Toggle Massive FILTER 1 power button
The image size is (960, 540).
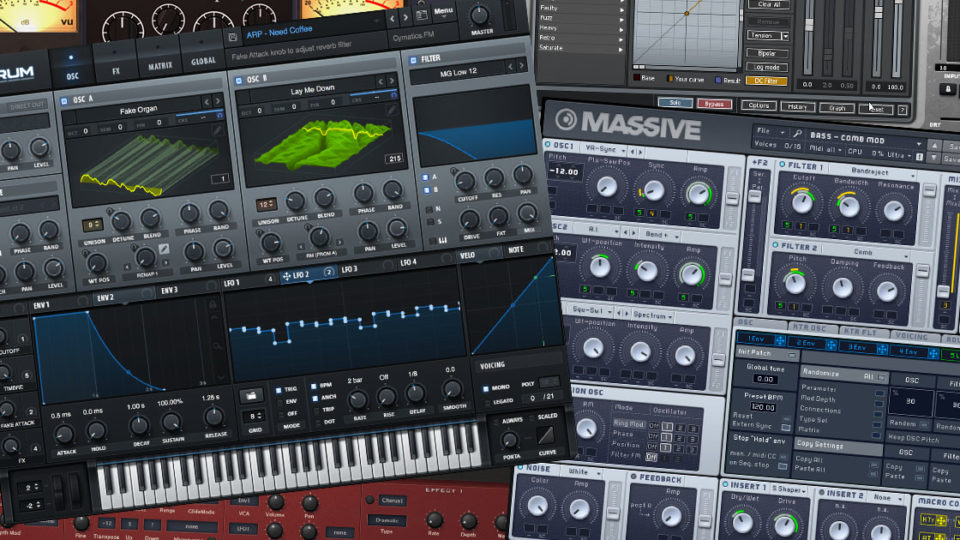(x=782, y=165)
